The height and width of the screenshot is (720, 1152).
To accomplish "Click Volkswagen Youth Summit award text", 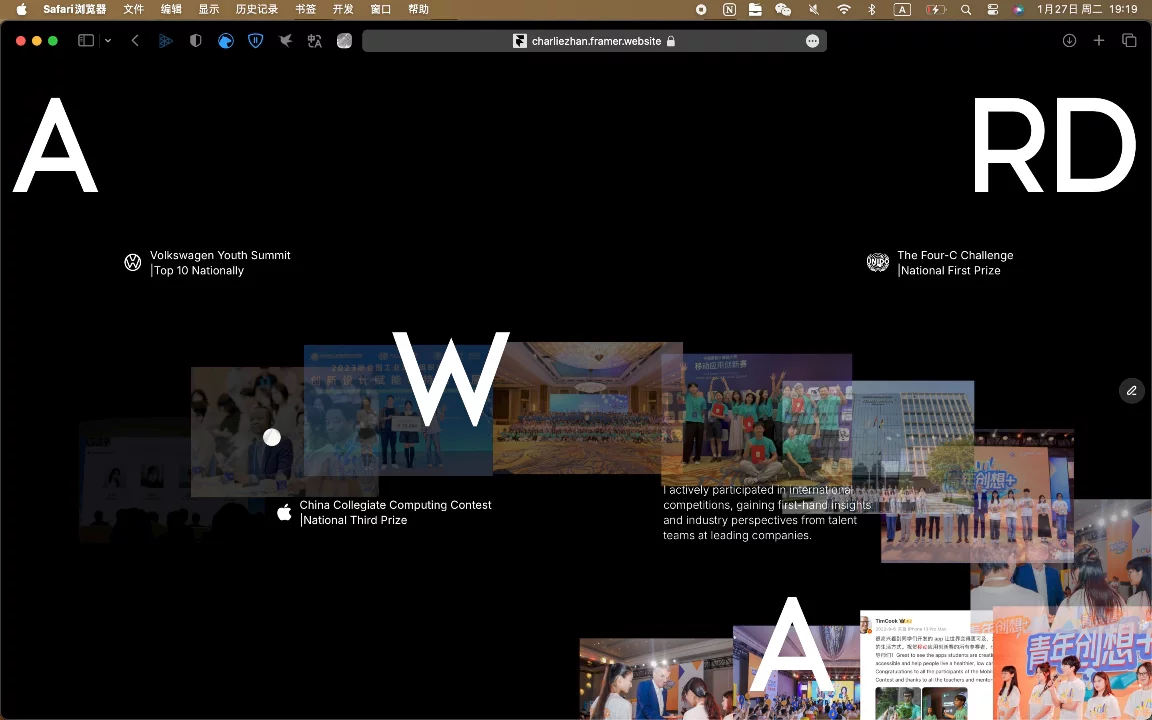I will (x=220, y=255).
